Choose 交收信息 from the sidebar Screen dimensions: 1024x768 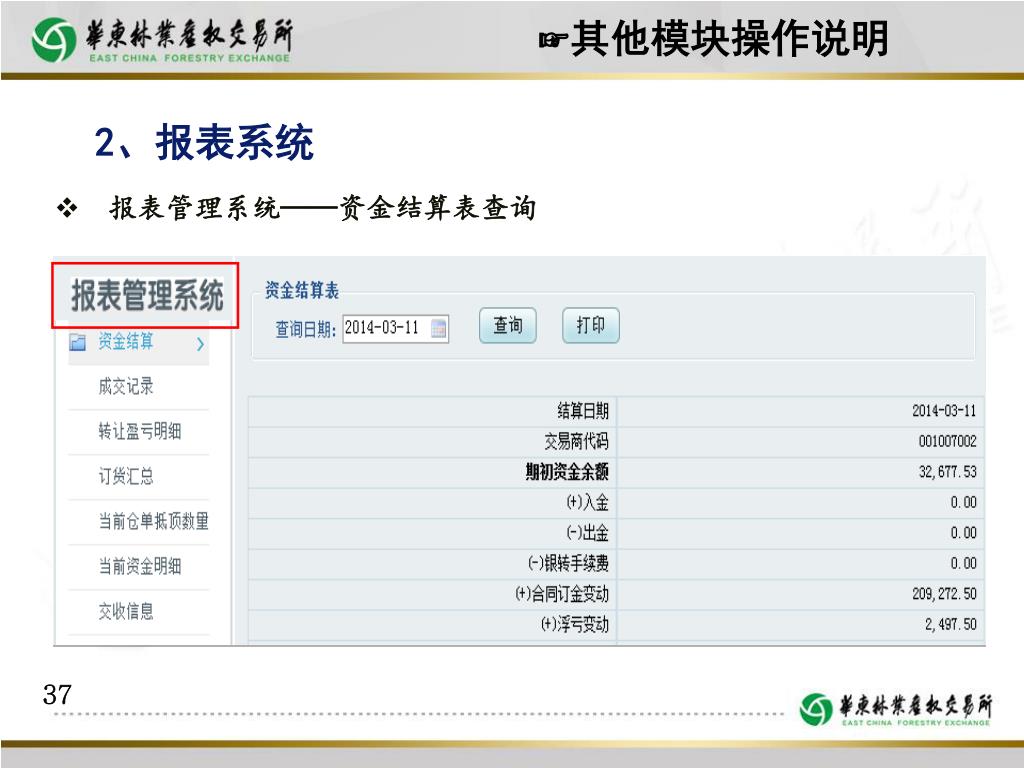[x=126, y=611]
